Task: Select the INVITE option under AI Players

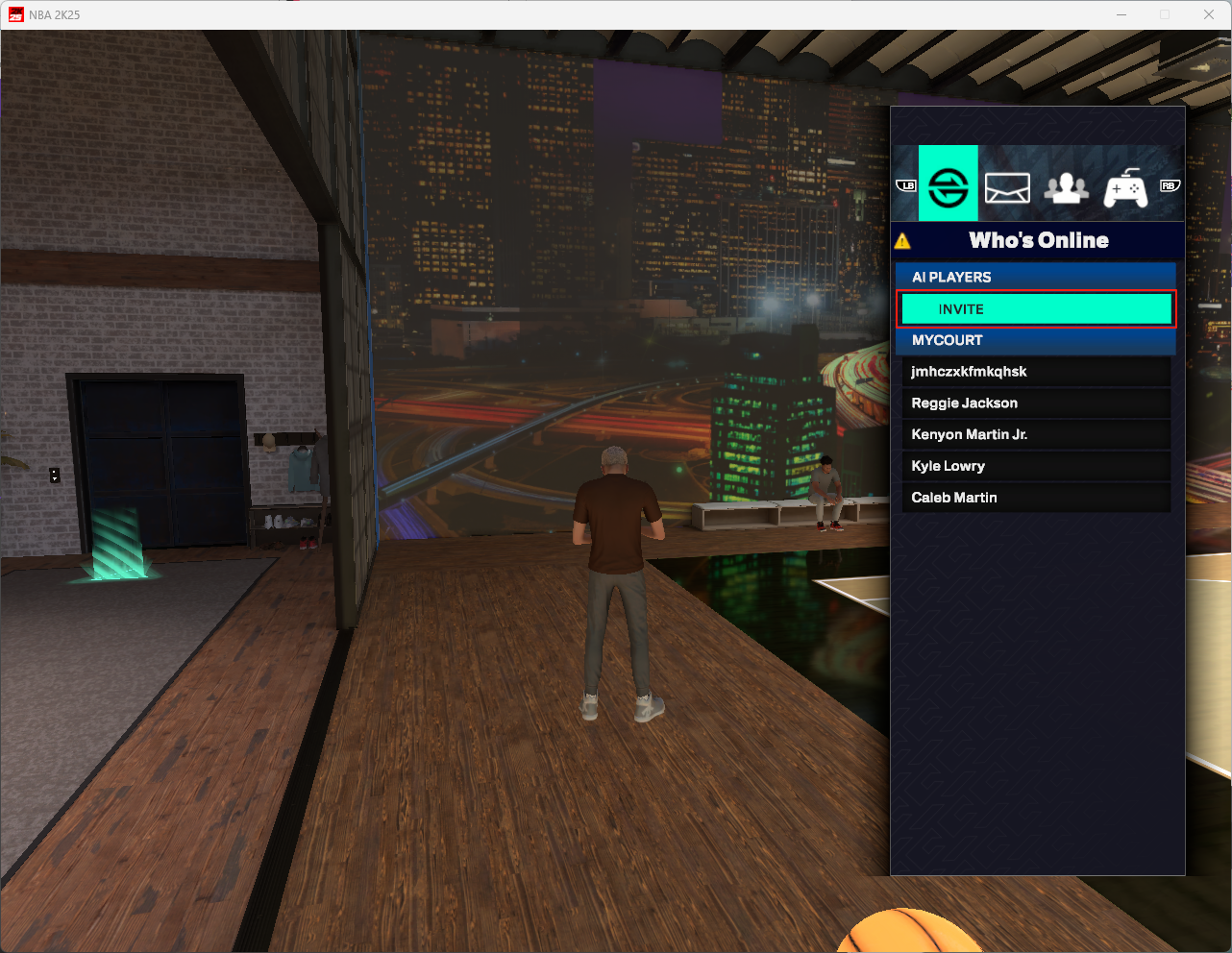Action: tap(1036, 309)
